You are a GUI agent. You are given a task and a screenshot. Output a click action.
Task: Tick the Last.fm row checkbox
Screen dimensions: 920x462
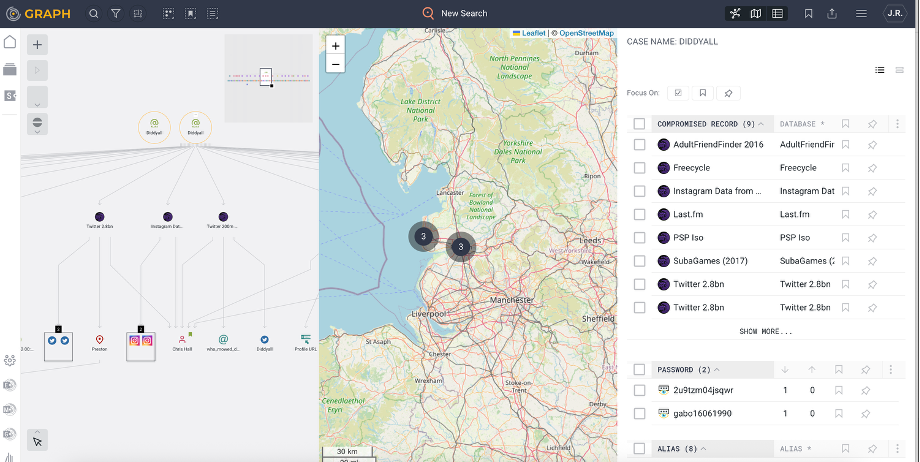pyautogui.click(x=640, y=214)
